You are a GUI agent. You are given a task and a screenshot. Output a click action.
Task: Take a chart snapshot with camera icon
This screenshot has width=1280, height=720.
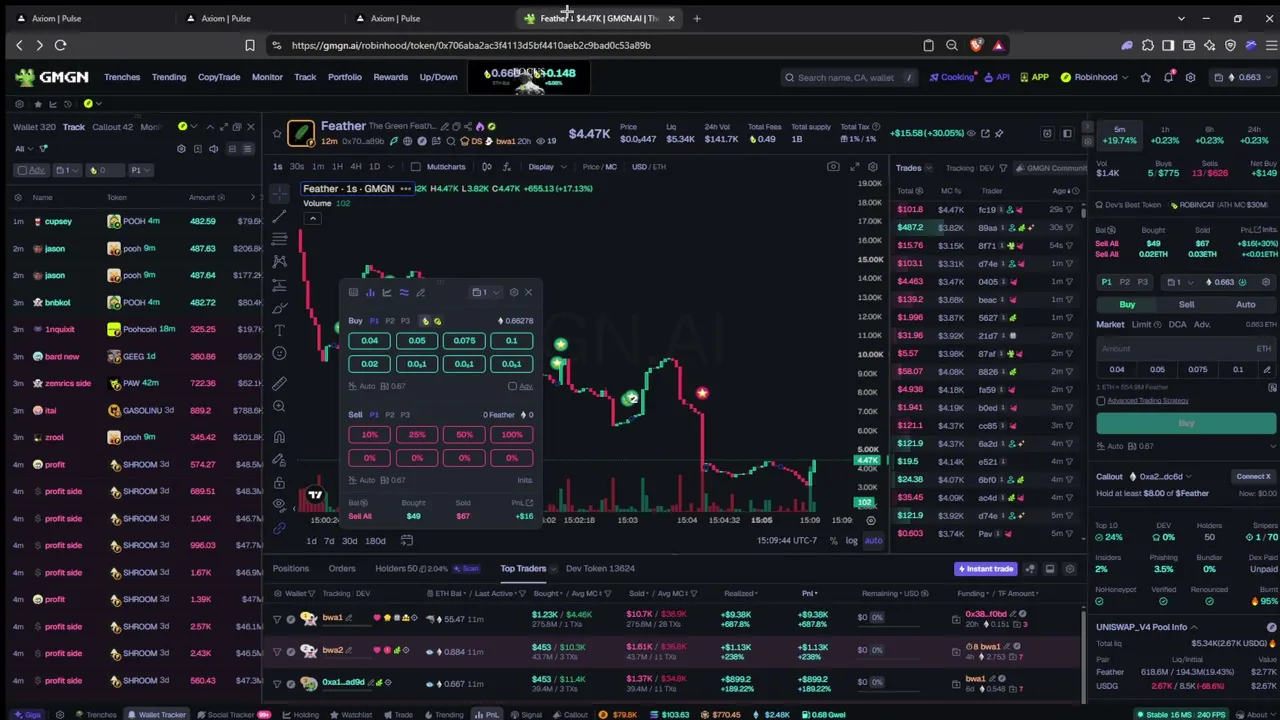click(x=833, y=167)
